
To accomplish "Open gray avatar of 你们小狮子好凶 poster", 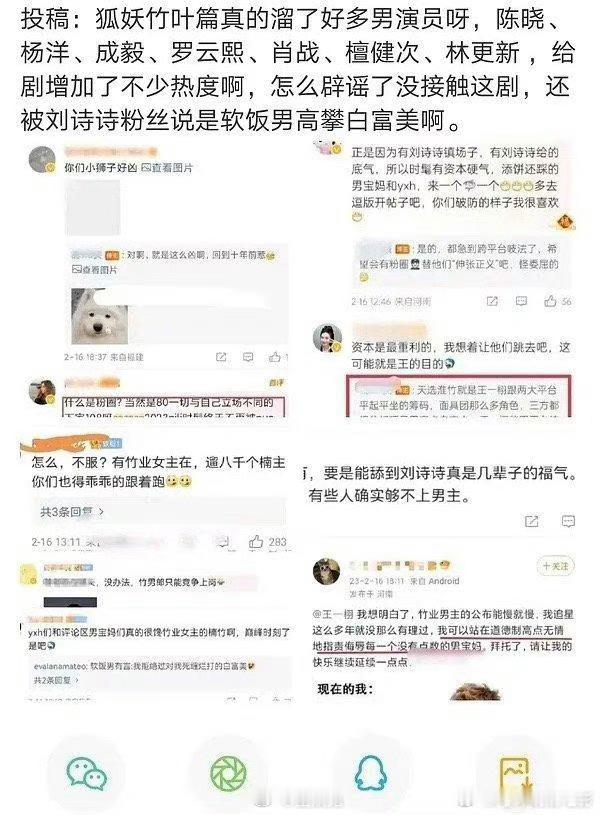I will click(42, 159).
